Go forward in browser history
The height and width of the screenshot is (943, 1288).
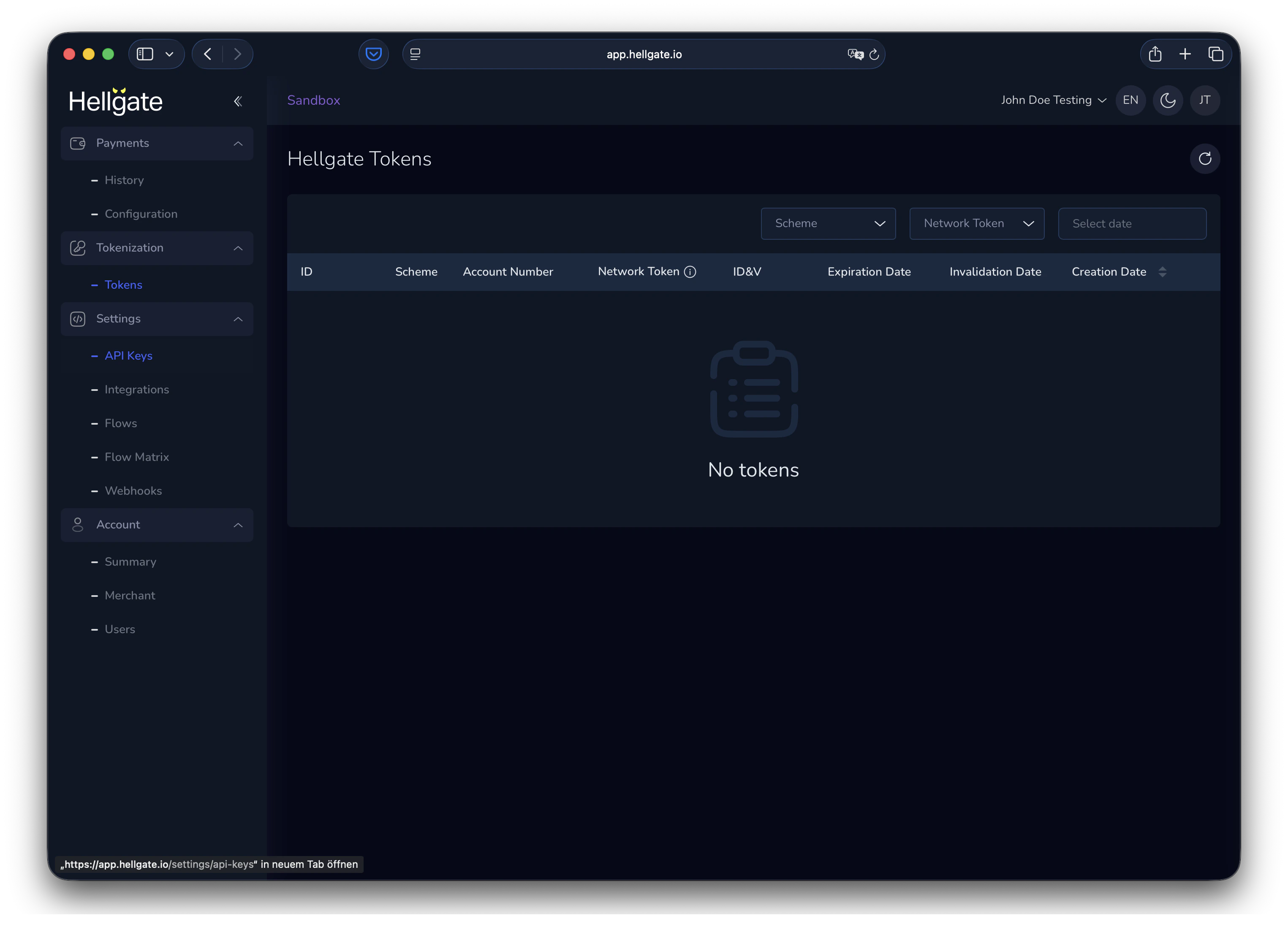click(237, 54)
